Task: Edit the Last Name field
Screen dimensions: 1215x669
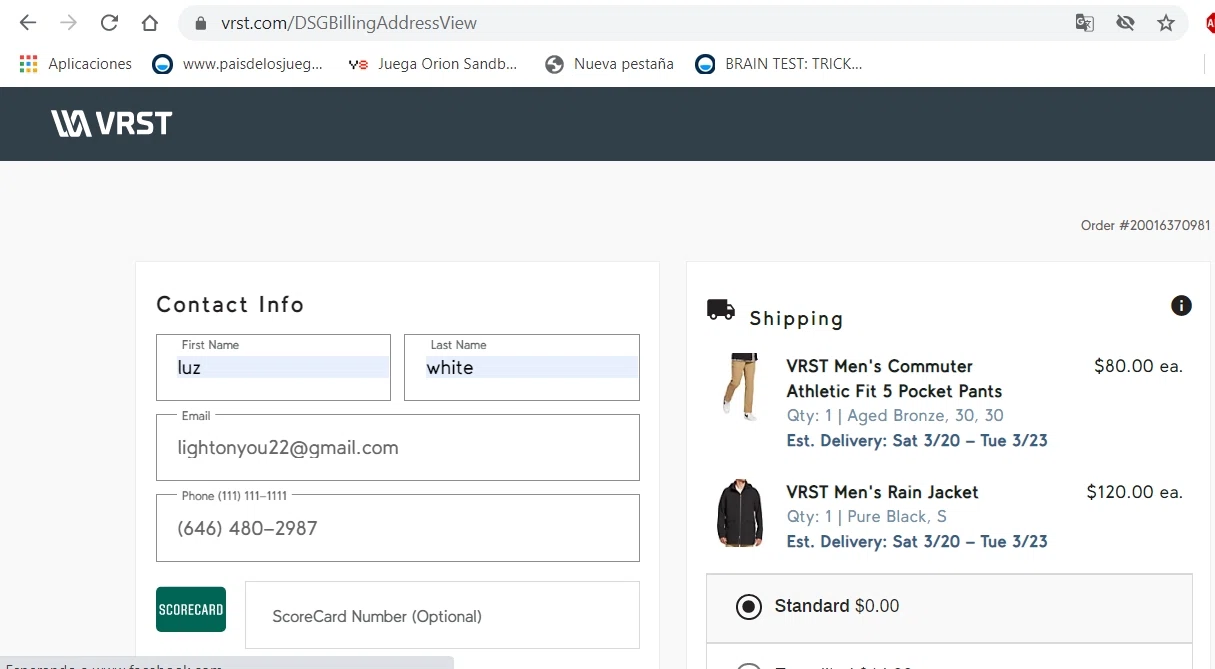Action: 521,367
